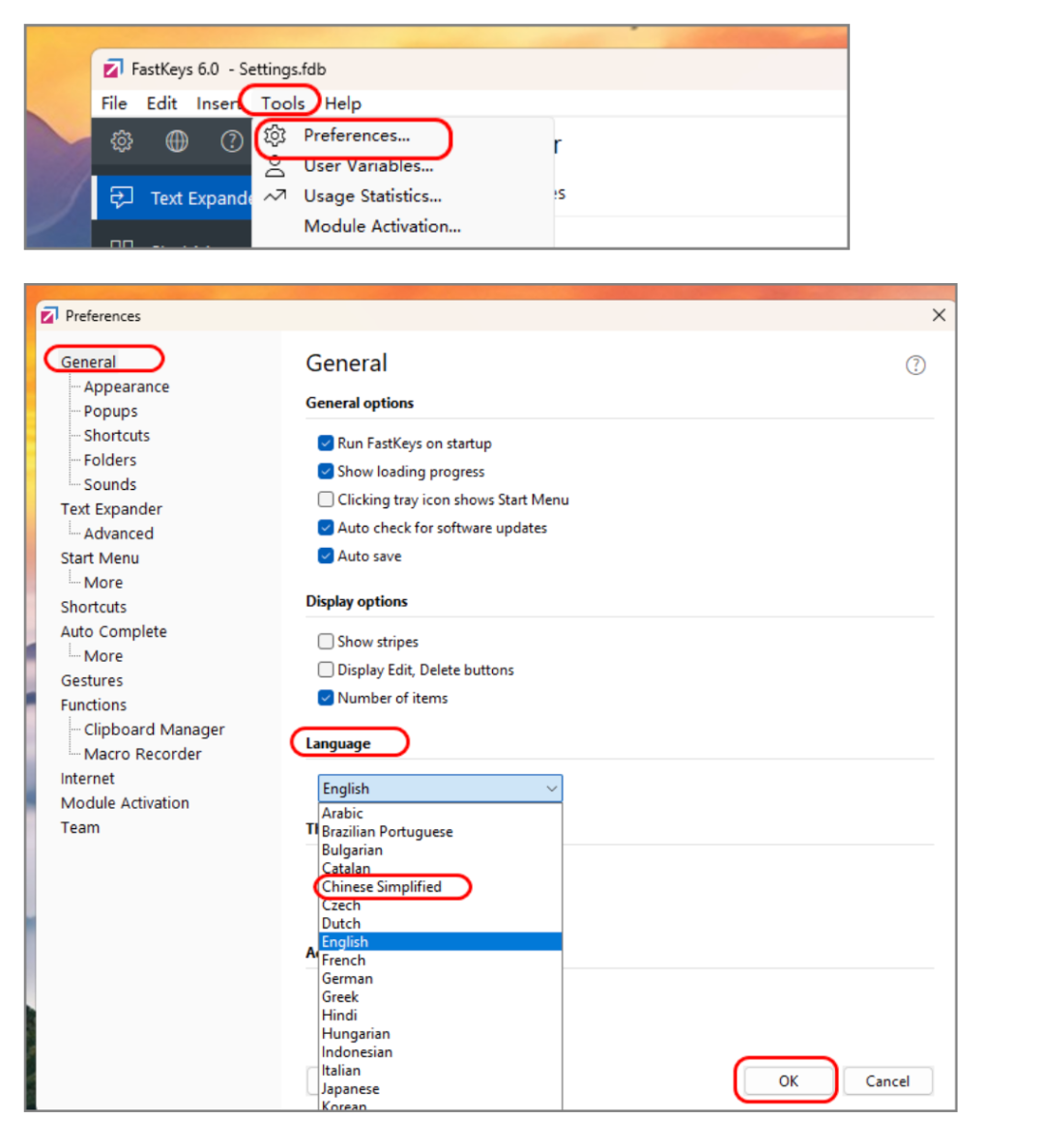Open the Tools menu
Screen dimensions: 1044x1148
click(282, 103)
